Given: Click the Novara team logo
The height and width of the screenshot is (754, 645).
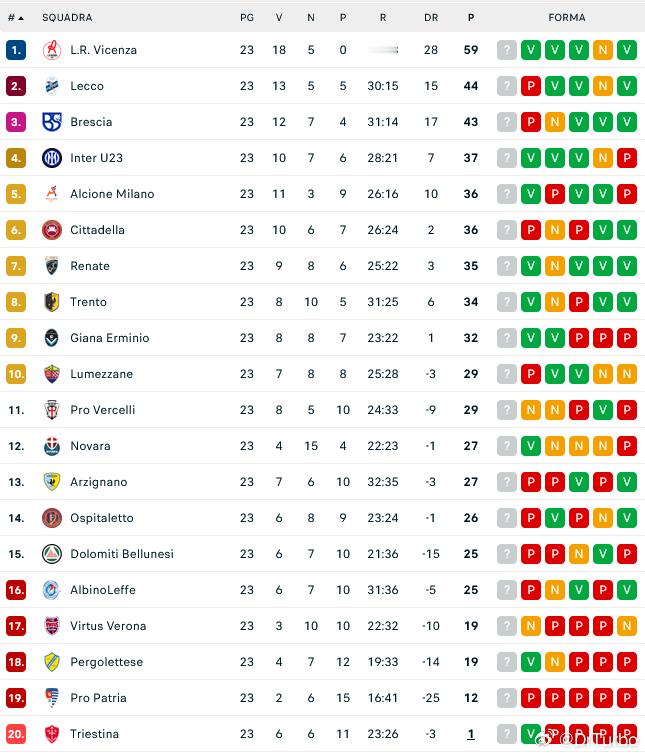Looking at the screenshot, I should pyautogui.click(x=52, y=446).
